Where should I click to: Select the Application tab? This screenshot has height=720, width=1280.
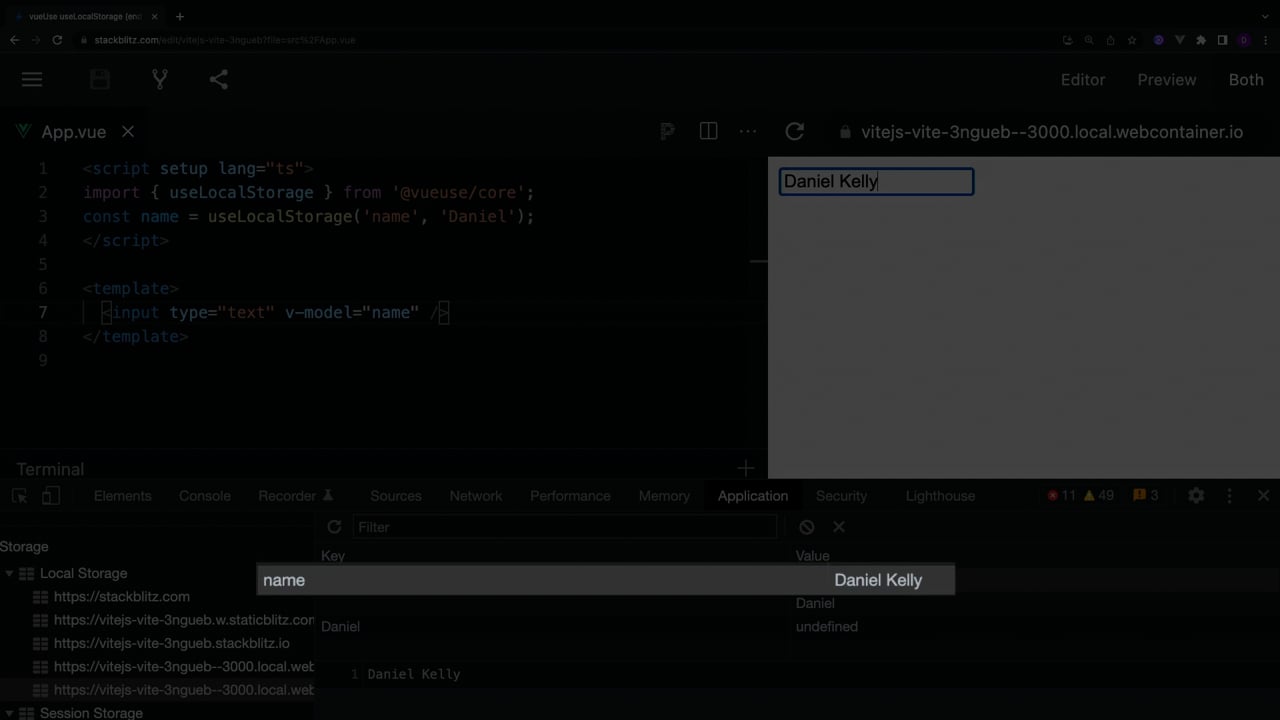tap(753, 496)
